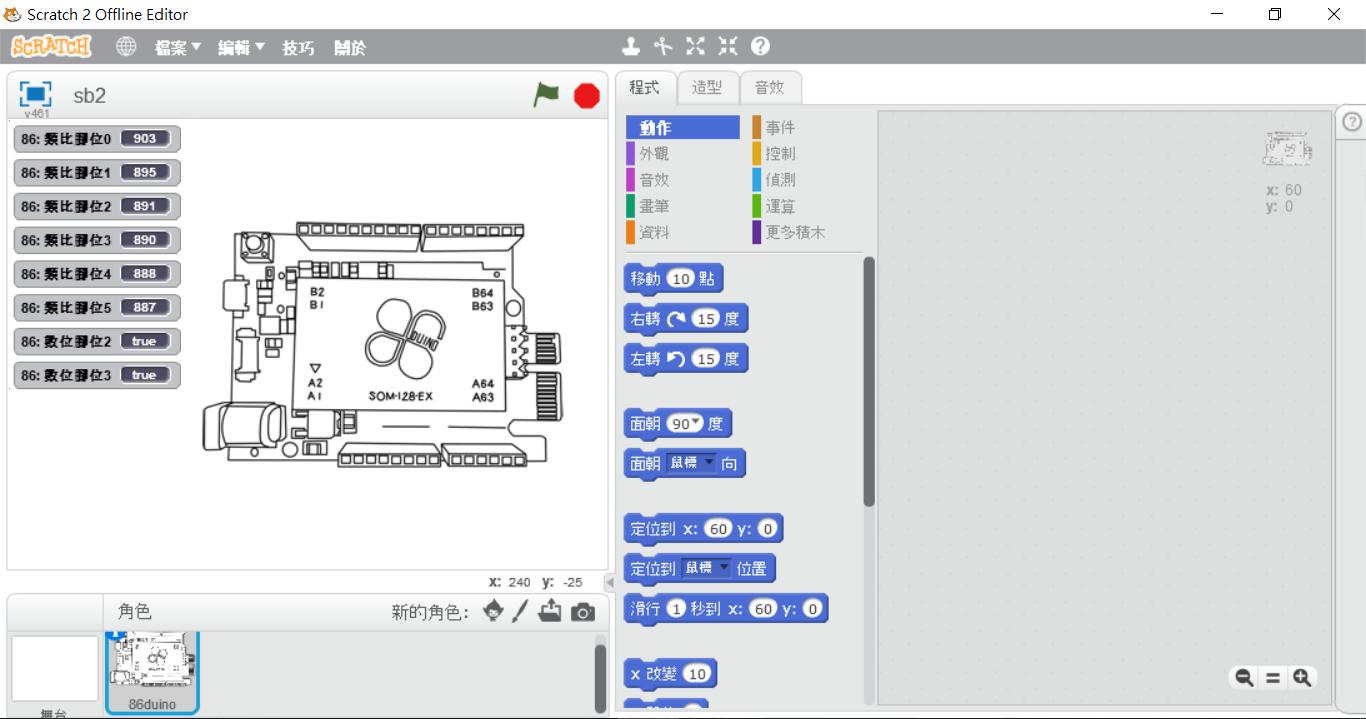Select the grow sprite tool
Screen dimensions: 1366x719
pos(695,46)
